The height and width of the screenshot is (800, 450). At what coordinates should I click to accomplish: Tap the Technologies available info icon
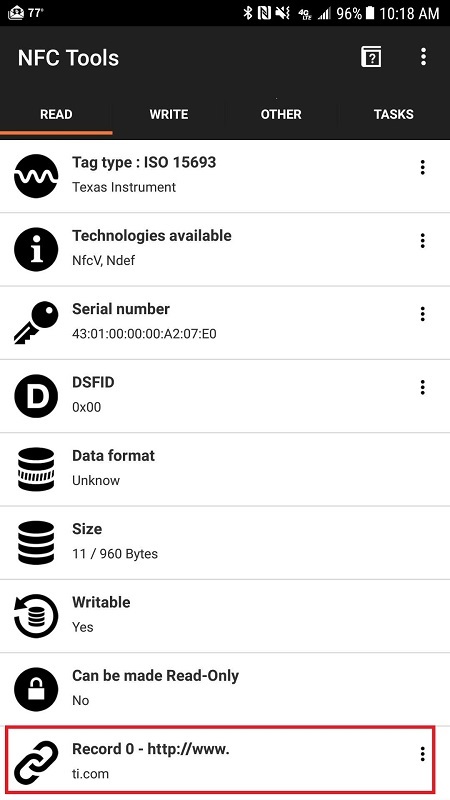(x=36, y=249)
